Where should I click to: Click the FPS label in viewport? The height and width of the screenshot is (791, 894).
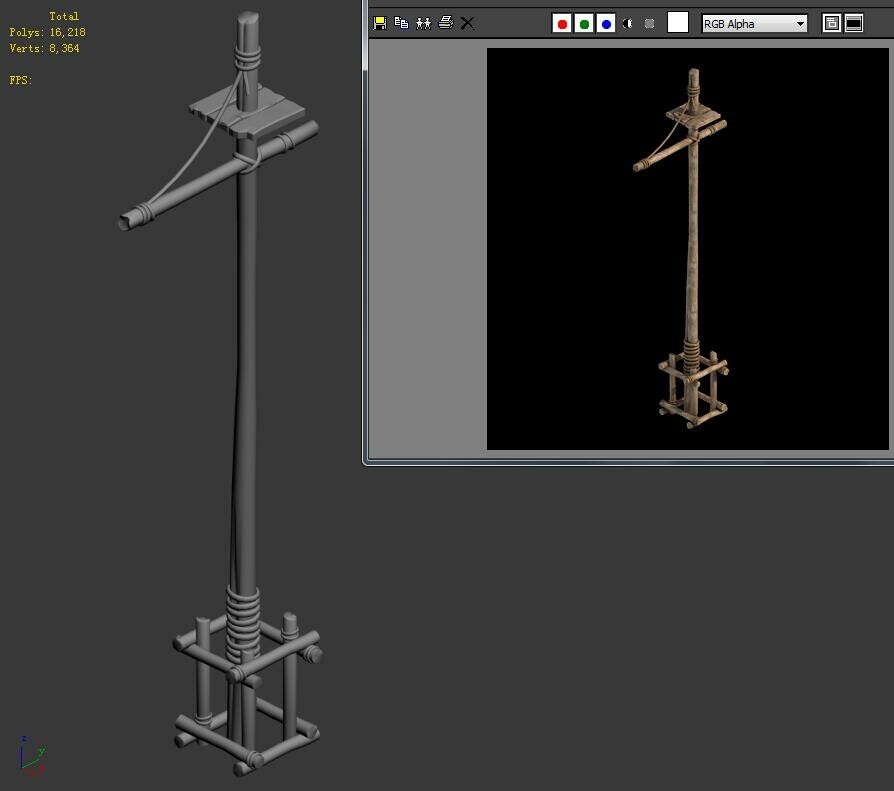pyautogui.click(x=21, y=80)
